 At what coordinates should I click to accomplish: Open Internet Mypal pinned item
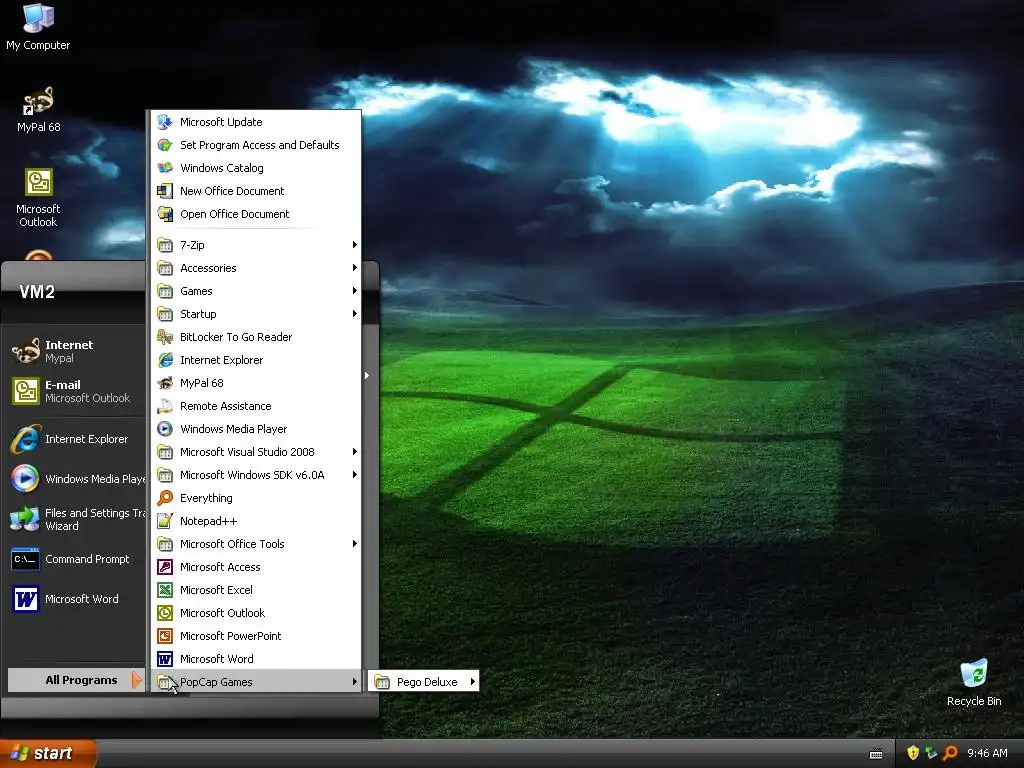(x=73, y=351)
